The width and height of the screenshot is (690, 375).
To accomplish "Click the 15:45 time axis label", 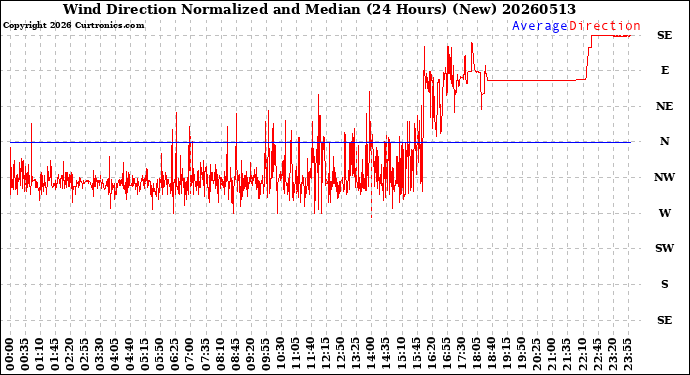I will (416, 354).
